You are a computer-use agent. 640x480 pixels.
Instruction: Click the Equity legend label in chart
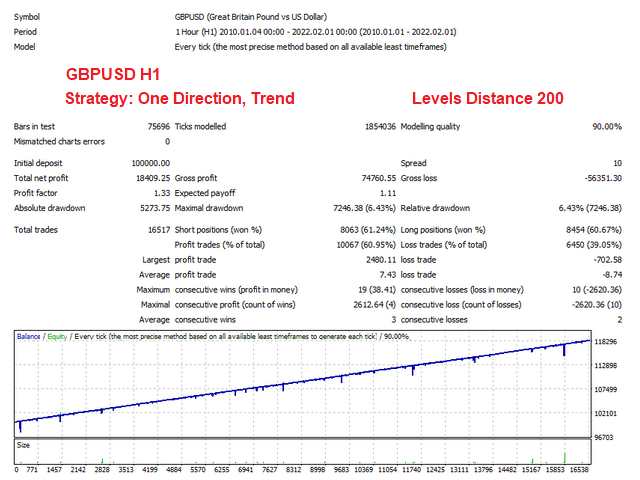coord(57,337)
